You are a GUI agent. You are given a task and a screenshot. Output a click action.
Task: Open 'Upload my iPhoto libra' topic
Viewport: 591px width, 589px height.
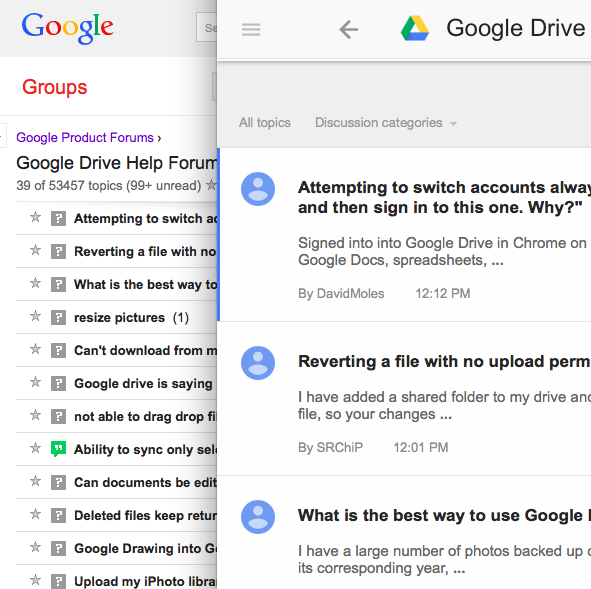145,581
